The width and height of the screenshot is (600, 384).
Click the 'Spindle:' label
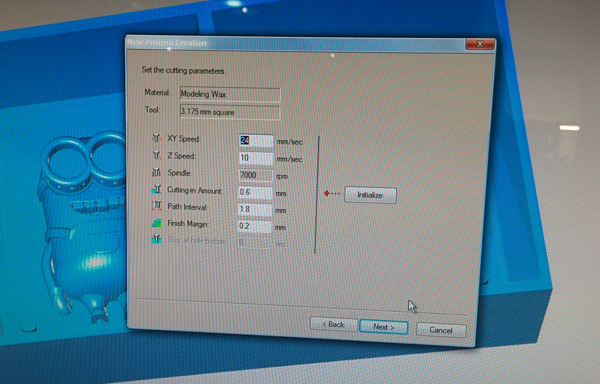click(179, 173)
